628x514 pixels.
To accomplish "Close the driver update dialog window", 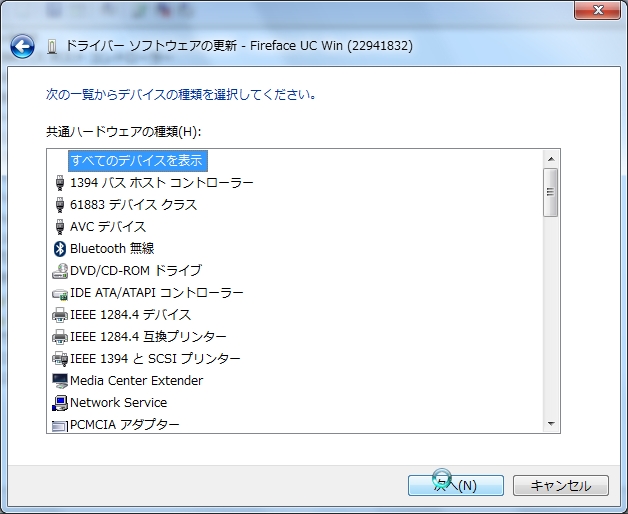I will pyautogui.click(x=599, y=10).
